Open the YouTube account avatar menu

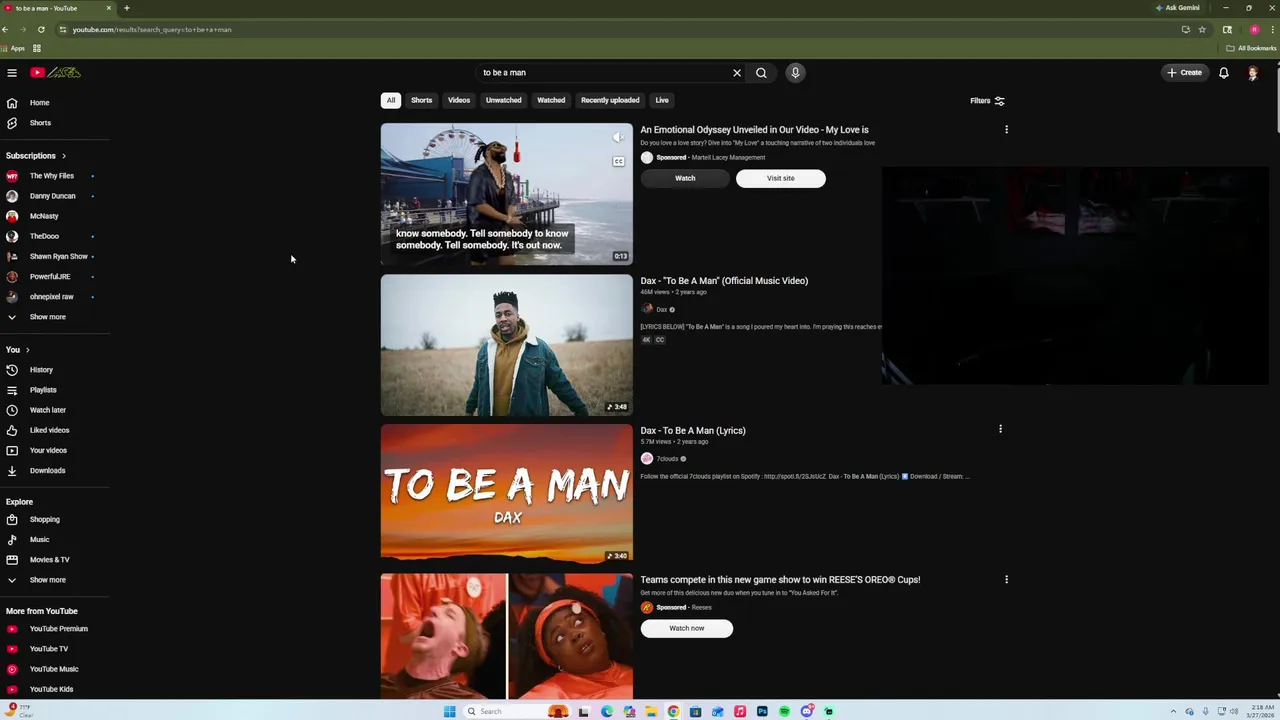1252,73
